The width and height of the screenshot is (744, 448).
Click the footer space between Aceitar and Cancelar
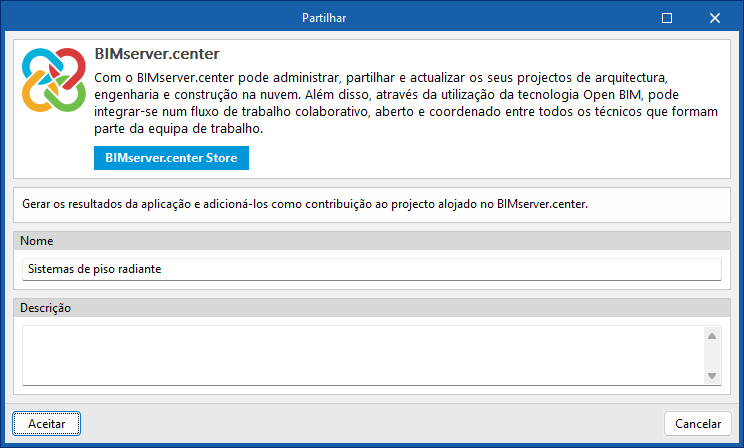point(370,424)
